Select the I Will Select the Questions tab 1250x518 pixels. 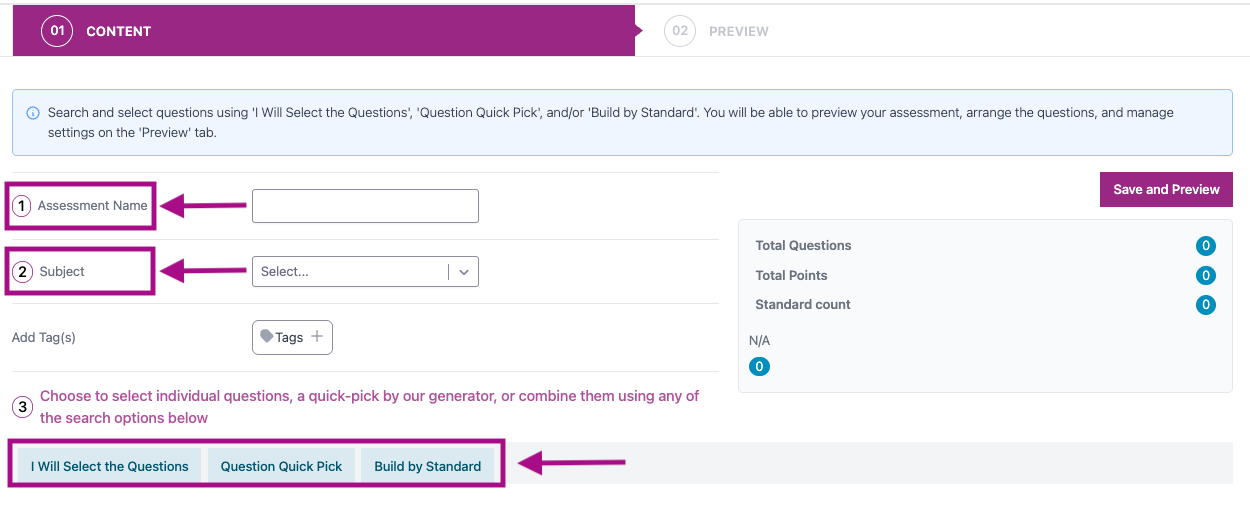[110, 466]
